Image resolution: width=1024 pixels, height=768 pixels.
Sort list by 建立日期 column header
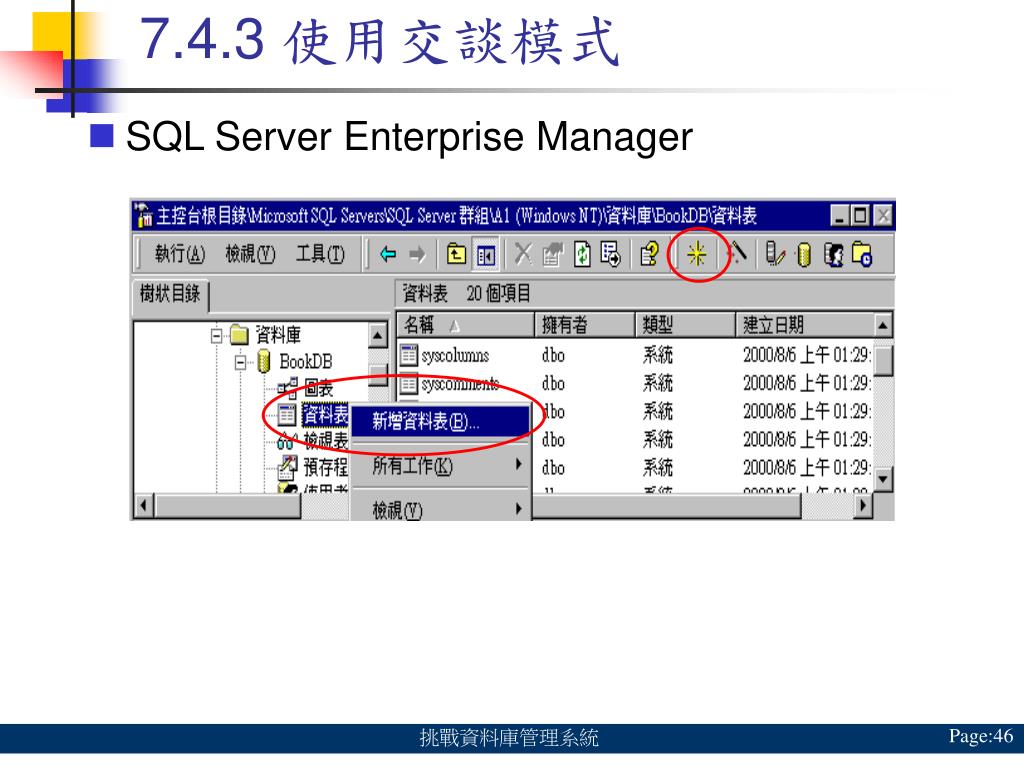pyautogui.click(x=806, y=325)
